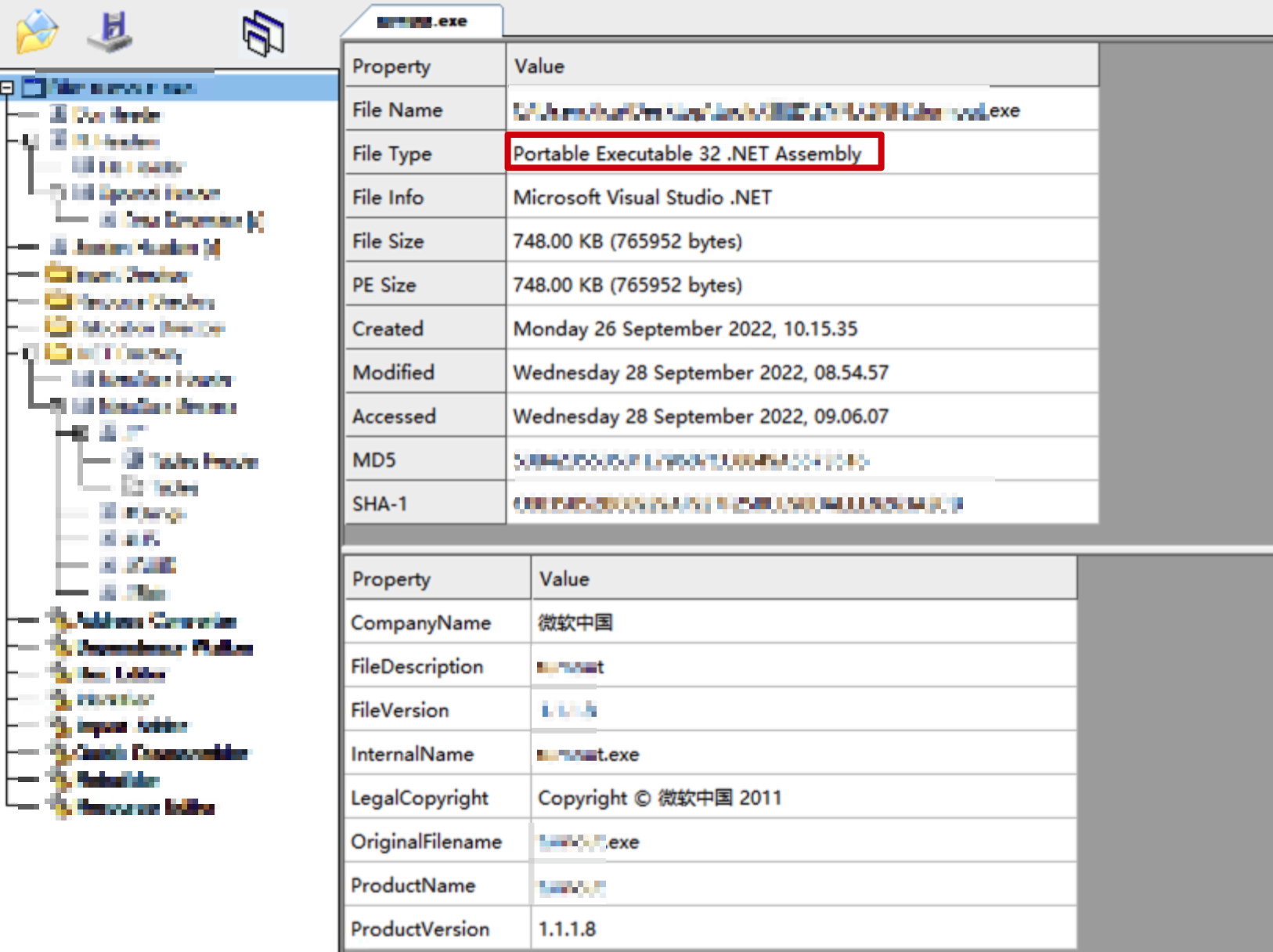
Task: Click the Import Adder tool icon
Action: [x=60, y=726]
